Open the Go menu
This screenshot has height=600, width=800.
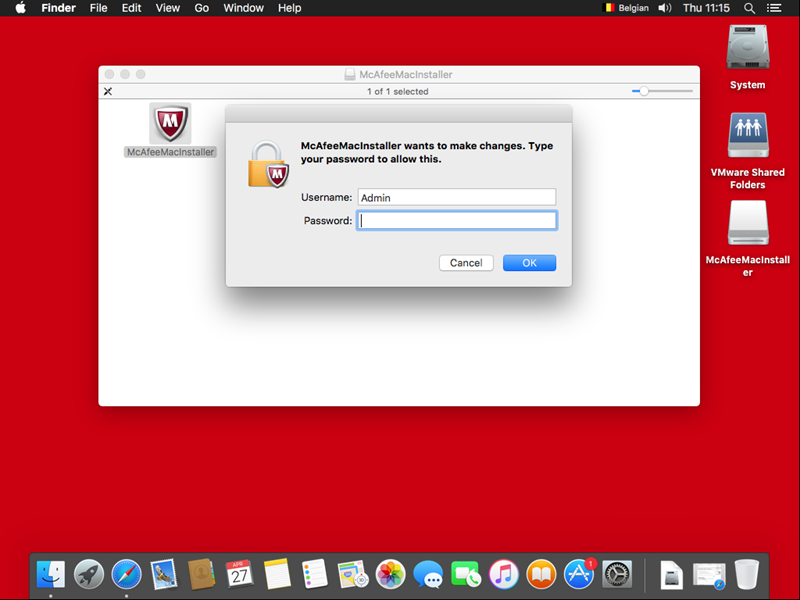202,8
